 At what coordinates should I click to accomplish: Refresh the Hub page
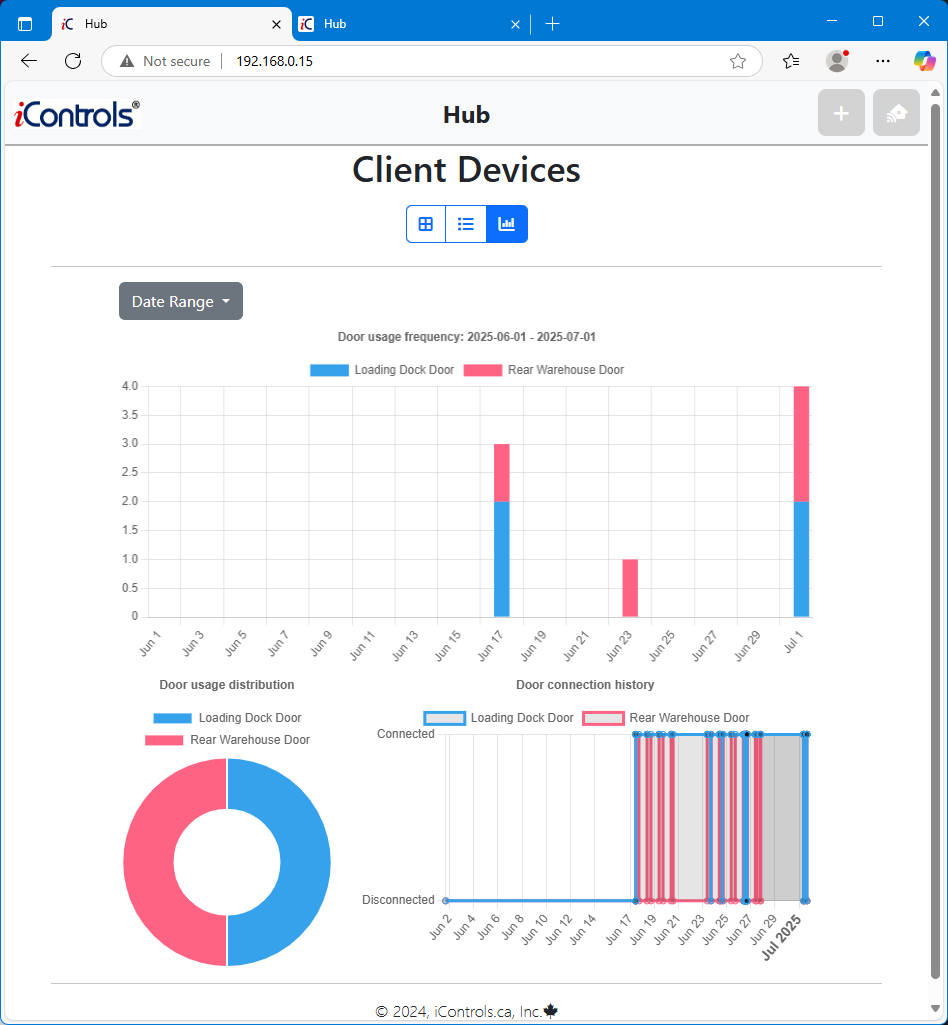pyautogui.click(x=72, y=61)
